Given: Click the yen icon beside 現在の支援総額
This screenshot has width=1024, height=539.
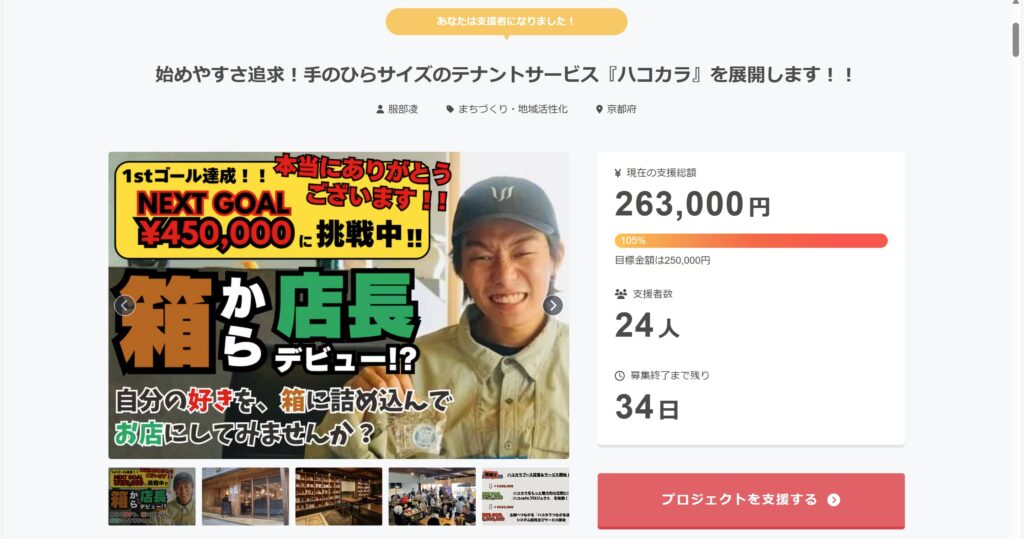Looking at the screenshot, I should [618, 173].
